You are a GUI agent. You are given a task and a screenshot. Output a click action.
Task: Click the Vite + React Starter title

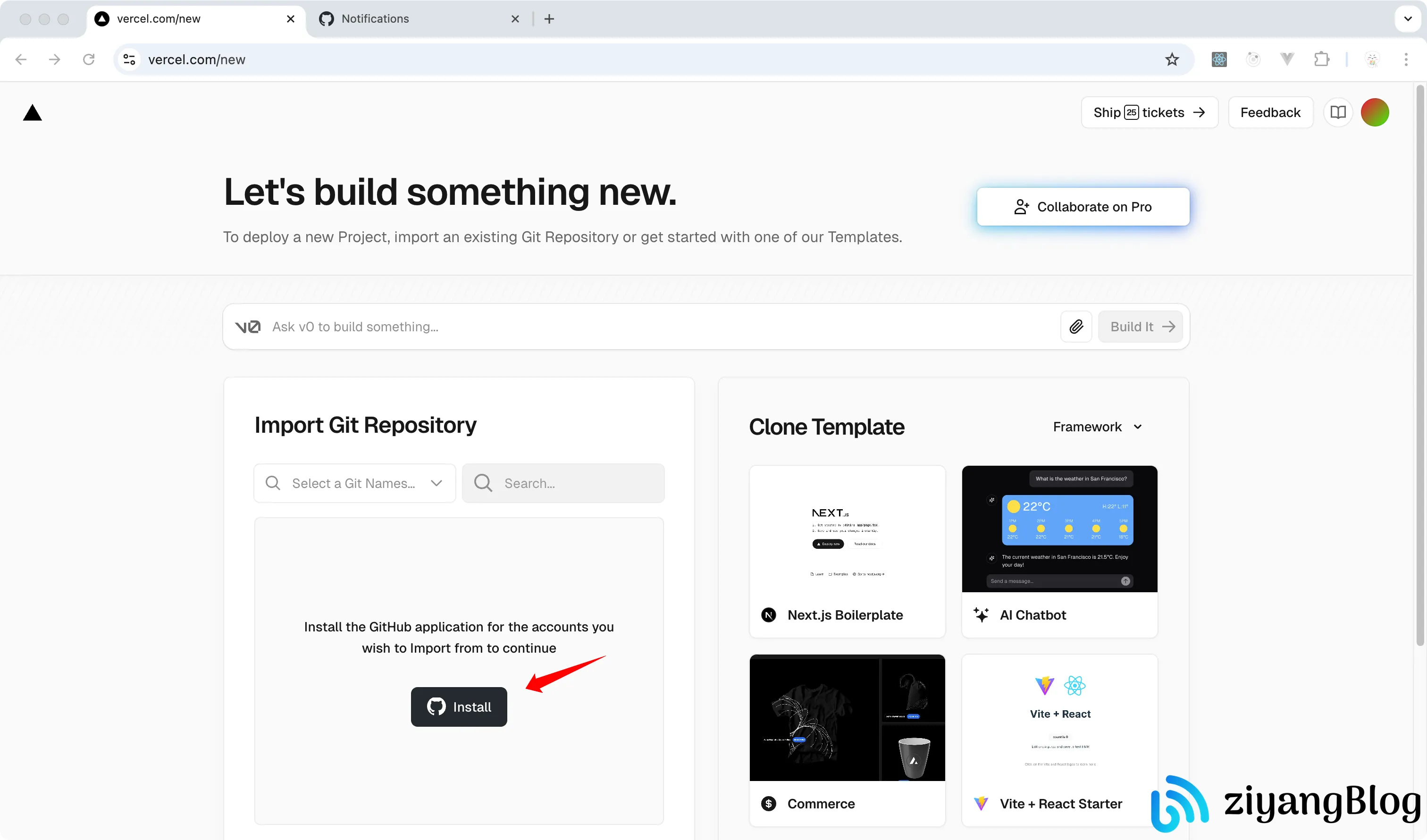coord(1061,803)
